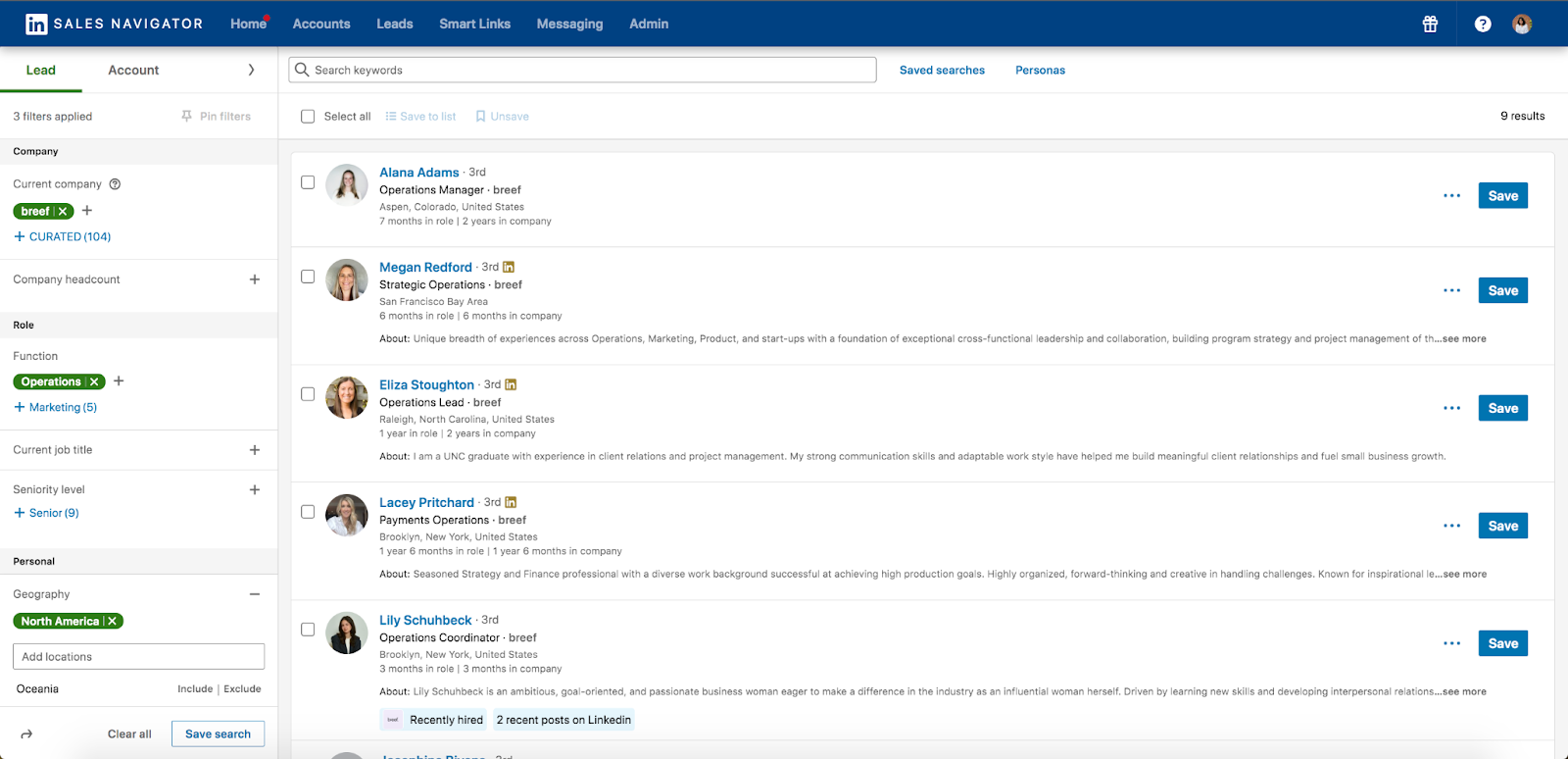Check the box for Lacey Pritchard
Viewport: 1568px width, 759px height.
click(x=308, y=512)
